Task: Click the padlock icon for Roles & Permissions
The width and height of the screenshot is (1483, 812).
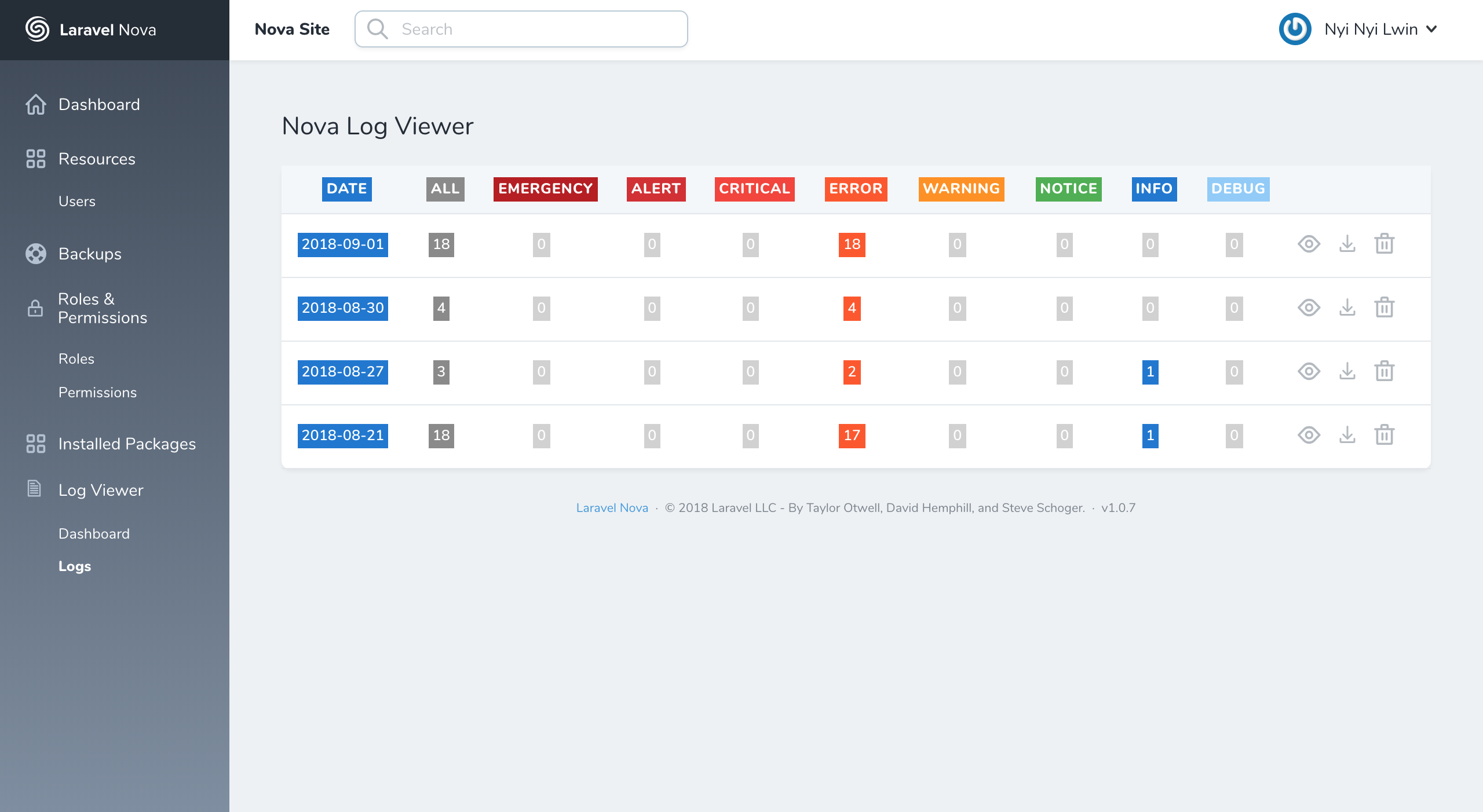Action: tap(35, 308)
